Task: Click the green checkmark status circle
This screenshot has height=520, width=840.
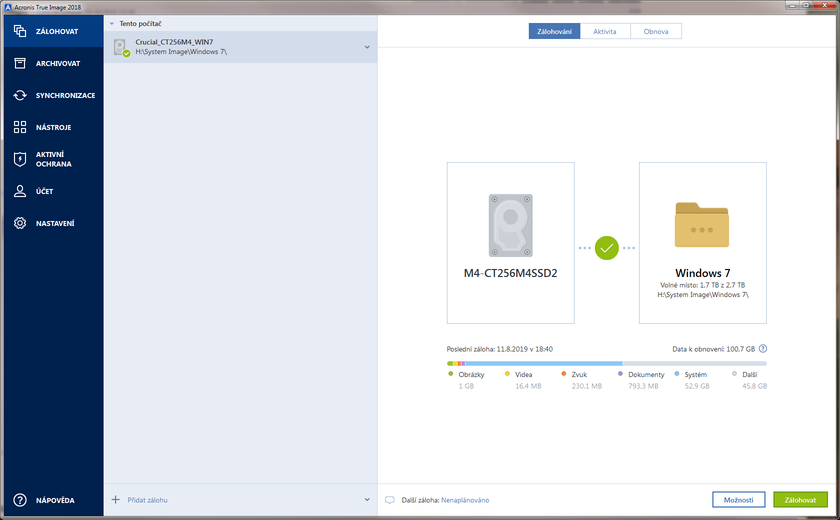Action: (x=606, y=248)
